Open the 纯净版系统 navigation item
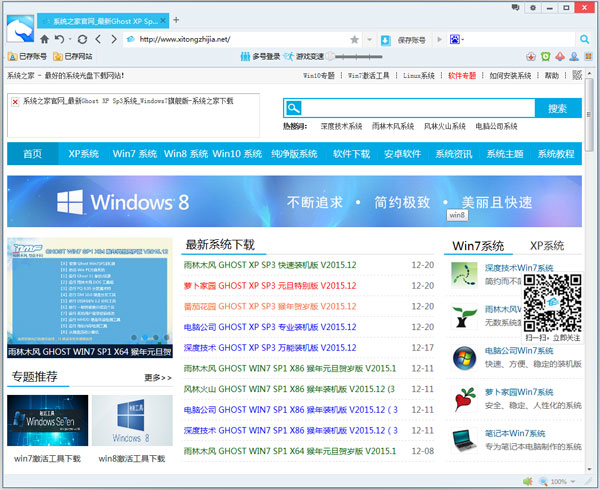 click(x=294, y=154)
